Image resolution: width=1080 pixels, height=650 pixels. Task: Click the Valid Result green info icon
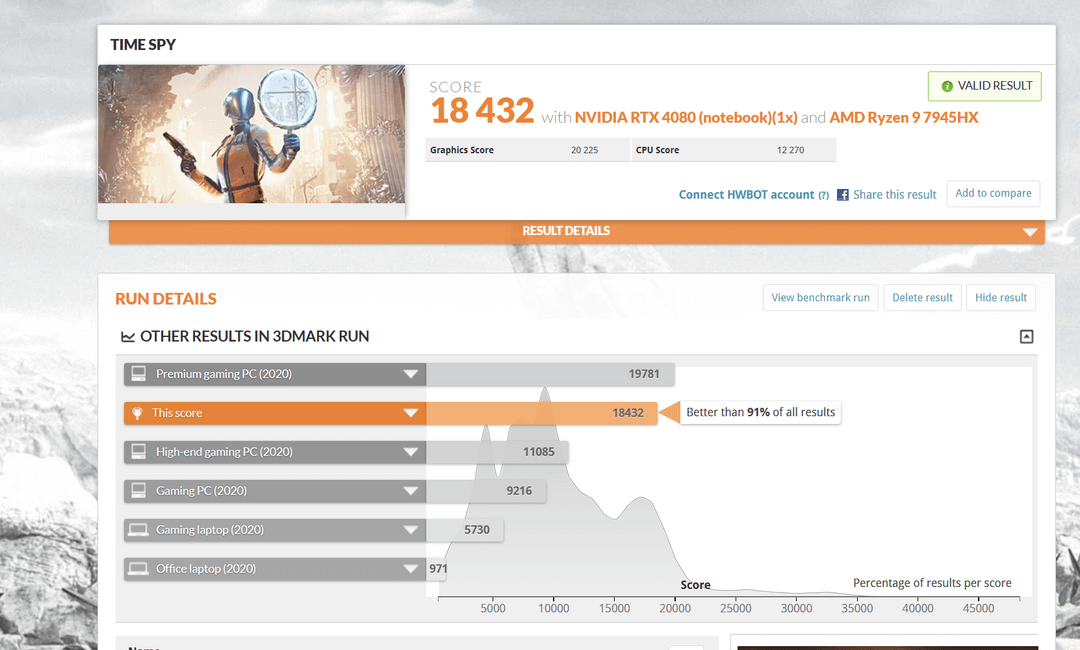(947, 86)
